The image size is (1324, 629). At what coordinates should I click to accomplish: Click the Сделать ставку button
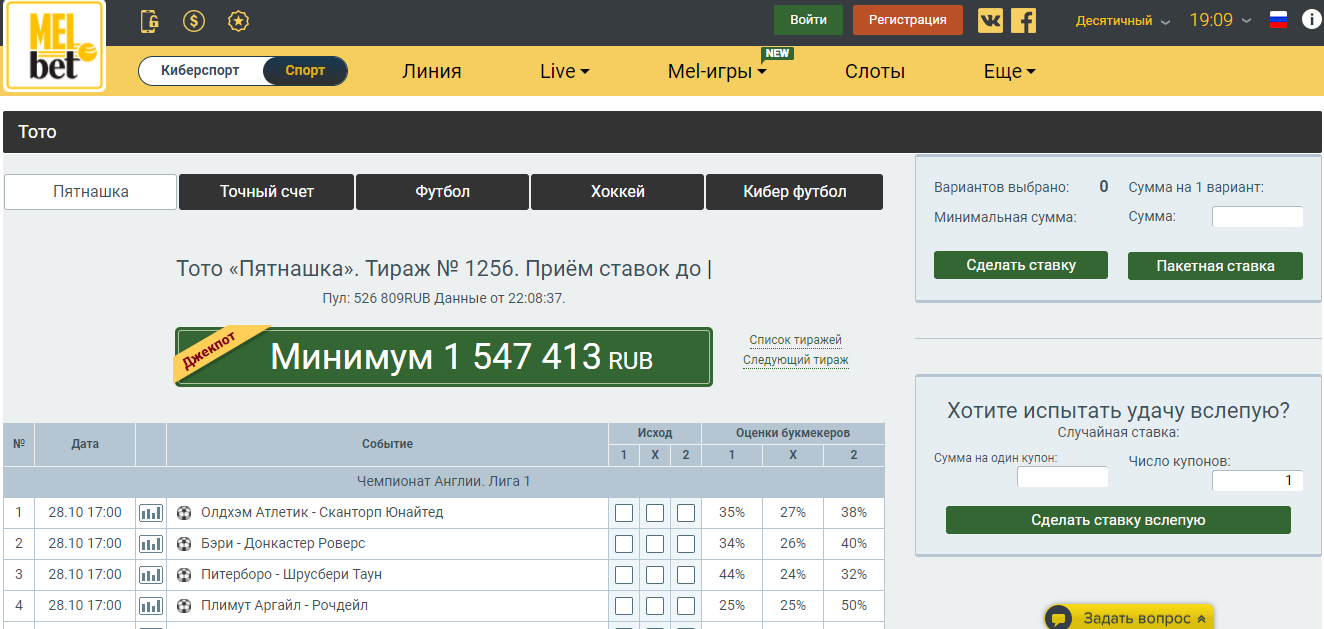coord(1021,265)
